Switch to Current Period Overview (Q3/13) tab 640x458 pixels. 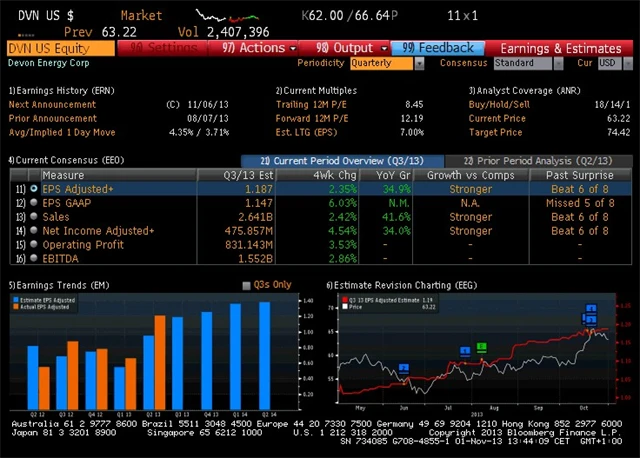click(342, 161)
